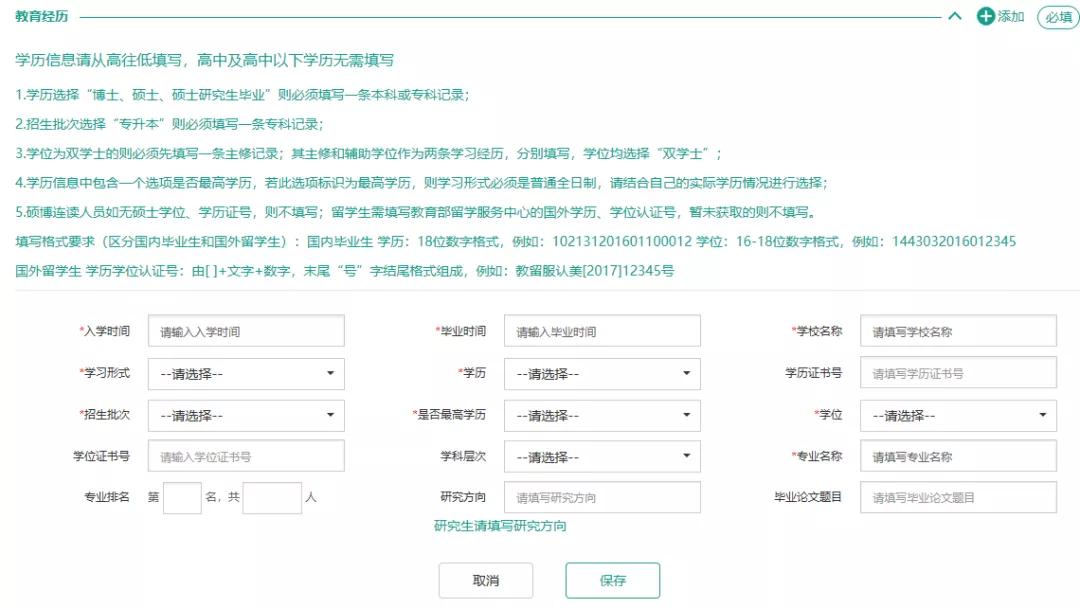1080x608 pixels.
Task: Select the 毕业时间 input field
Action: pos(601,330)
